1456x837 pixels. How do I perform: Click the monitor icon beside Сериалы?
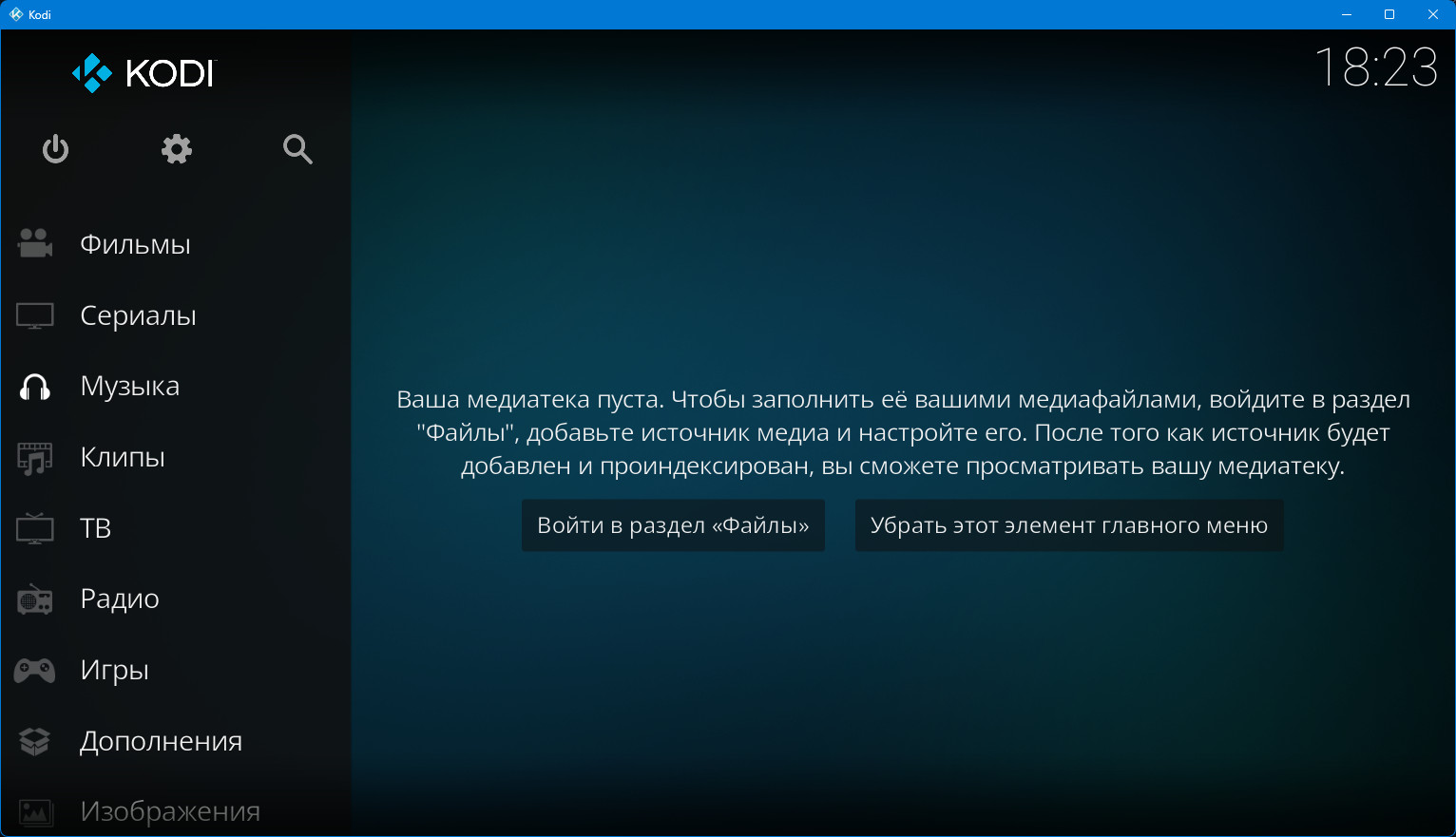(35, 315)
